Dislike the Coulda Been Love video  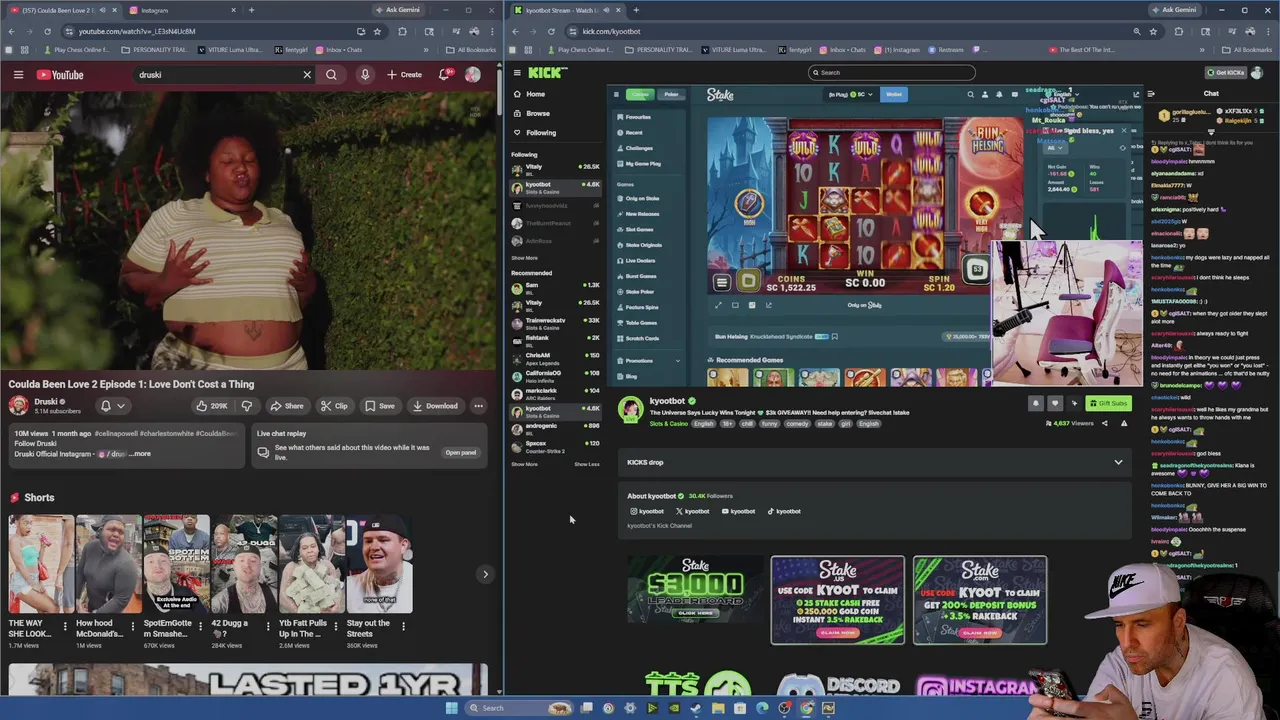(246, 406)
